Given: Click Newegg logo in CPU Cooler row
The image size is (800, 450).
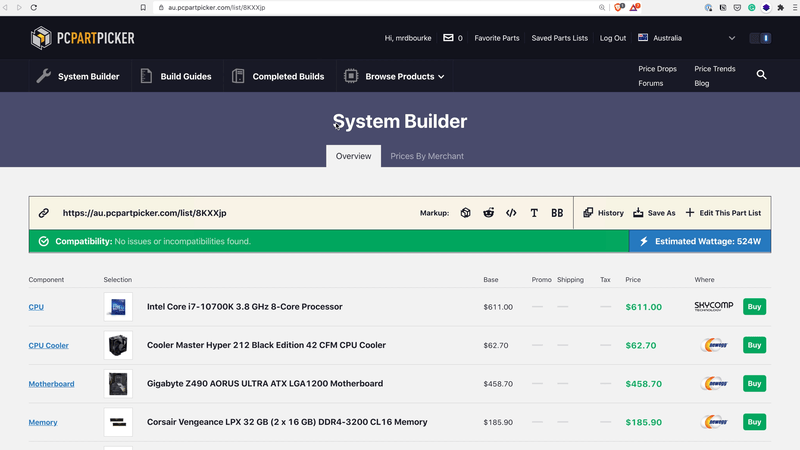Looking at the screenshot, I should 713,345.
